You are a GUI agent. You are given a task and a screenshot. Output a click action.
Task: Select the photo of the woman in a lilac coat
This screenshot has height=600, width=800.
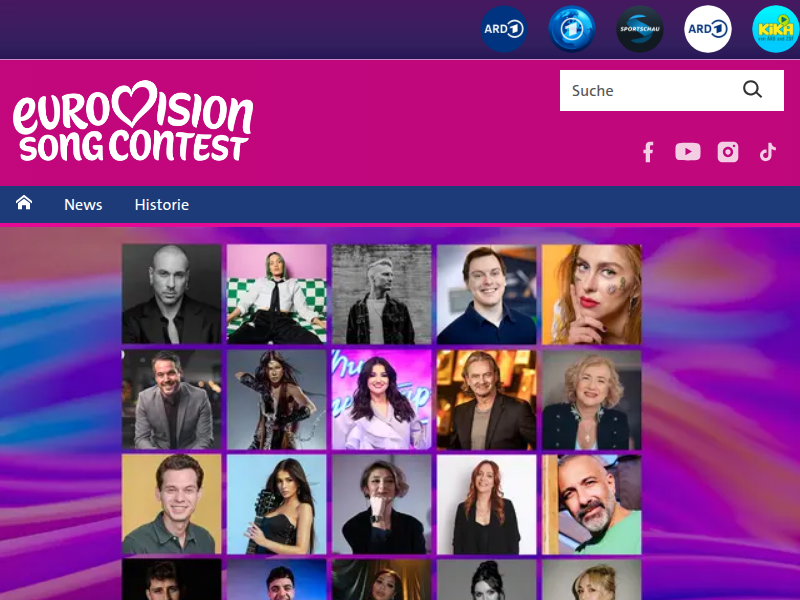[x=382, y=399]
